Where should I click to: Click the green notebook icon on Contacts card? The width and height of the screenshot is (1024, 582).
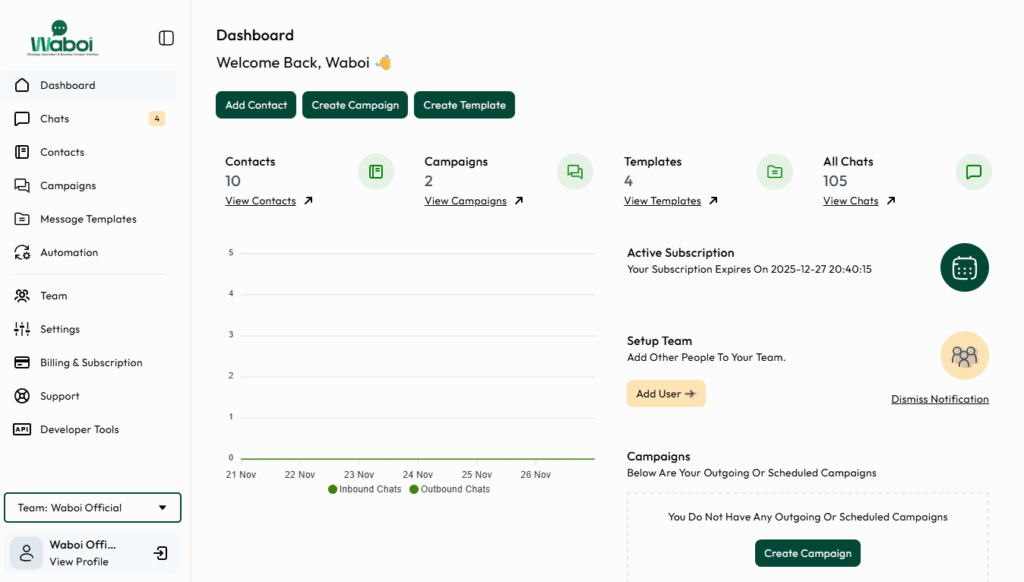pyautogui.click(x=376, y=171)
